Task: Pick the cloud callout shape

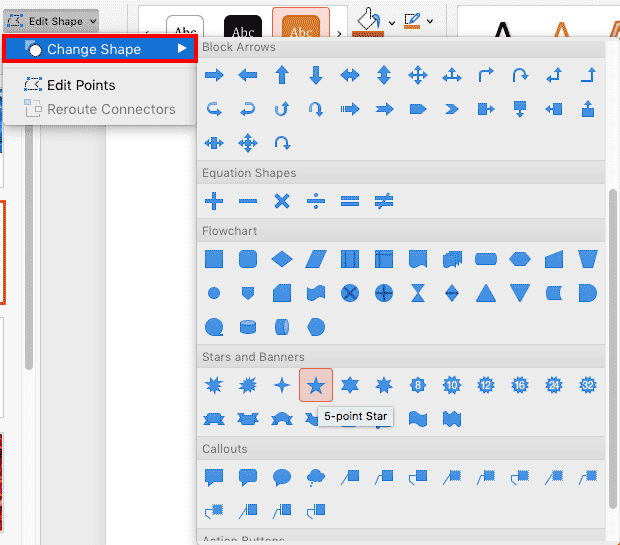Action: (316, 477)
